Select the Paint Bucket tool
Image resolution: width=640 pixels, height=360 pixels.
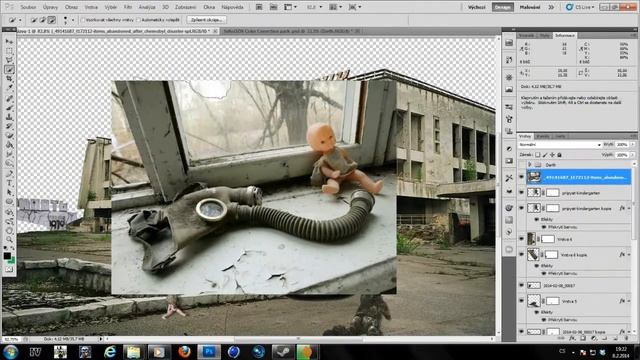[x=9, y=145]
